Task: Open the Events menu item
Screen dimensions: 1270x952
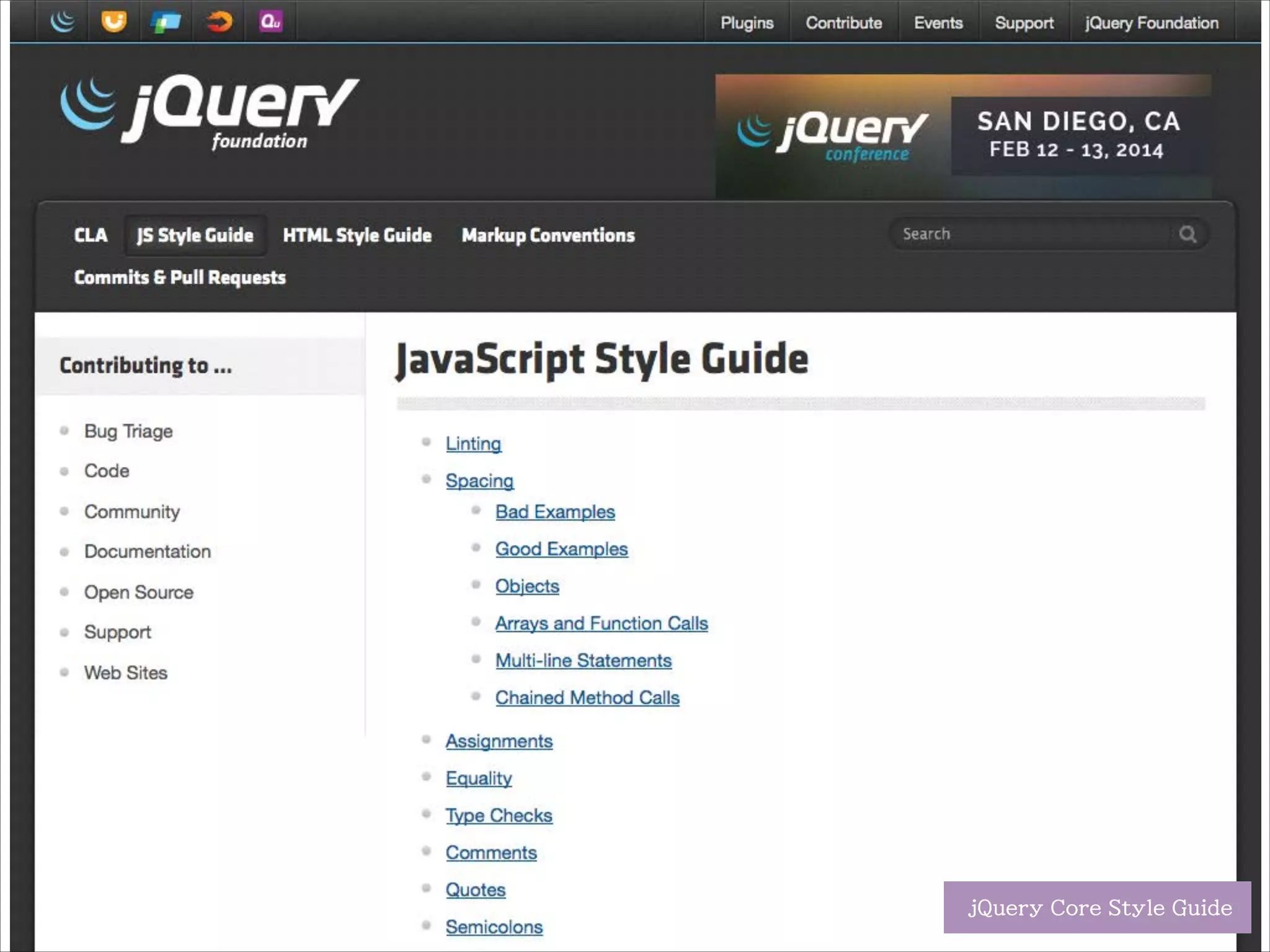Action: [938, 23]
